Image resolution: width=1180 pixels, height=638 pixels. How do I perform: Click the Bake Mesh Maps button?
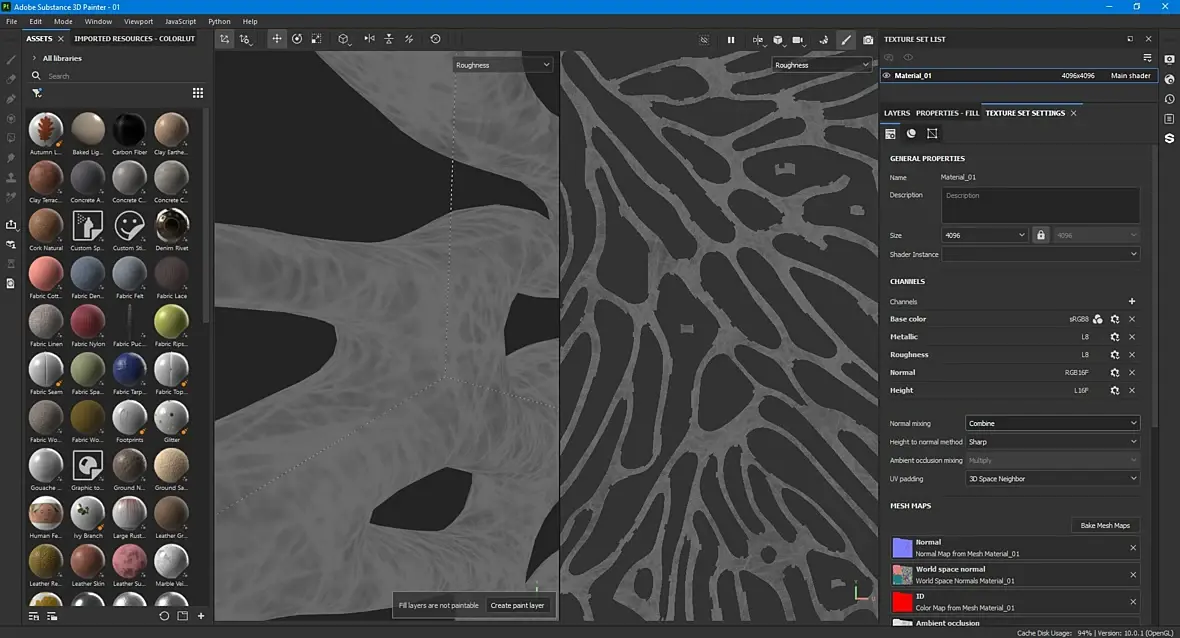[1105, 525]
